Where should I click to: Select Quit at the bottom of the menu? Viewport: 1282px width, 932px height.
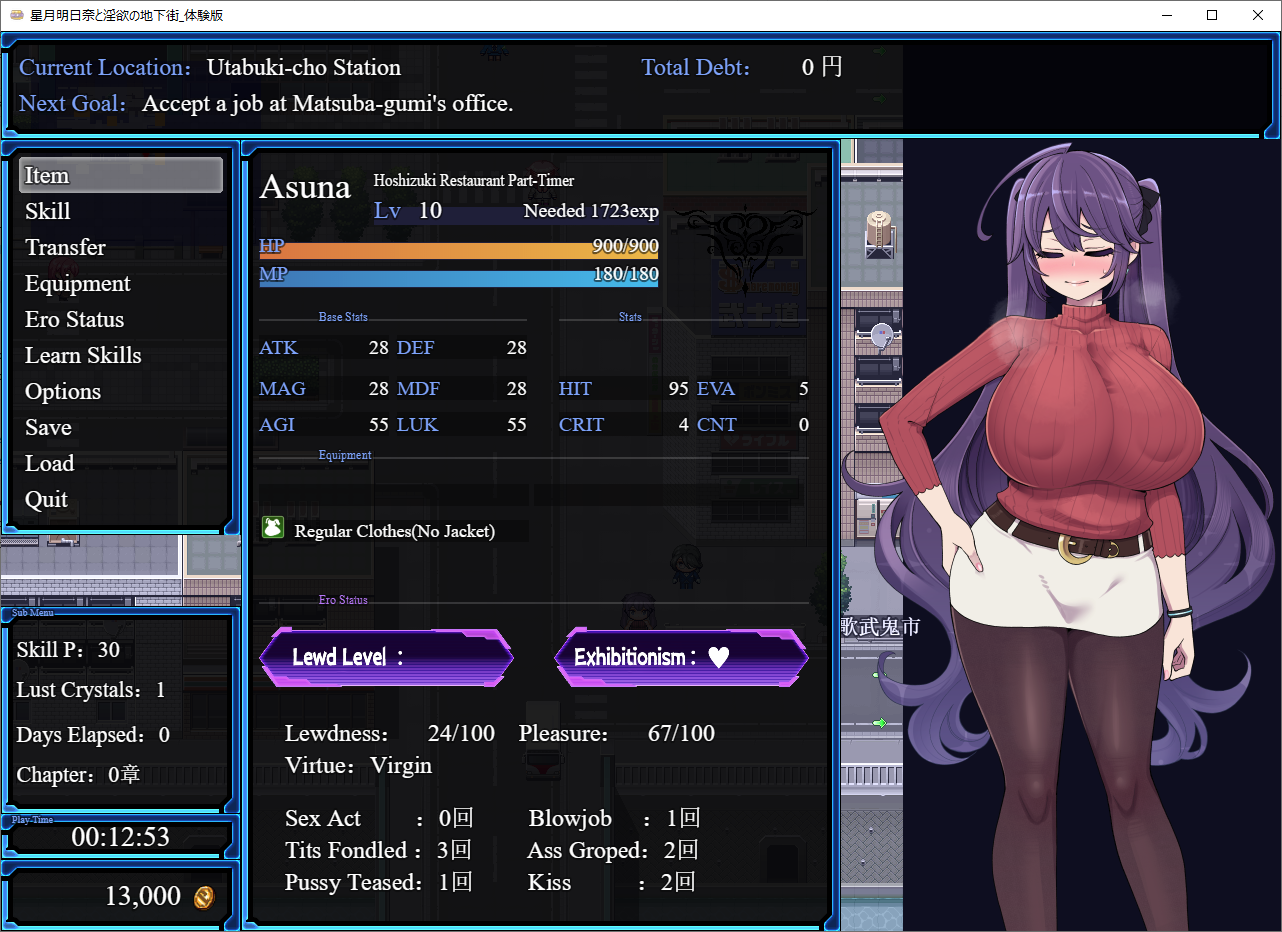click(x=47, y=499)
